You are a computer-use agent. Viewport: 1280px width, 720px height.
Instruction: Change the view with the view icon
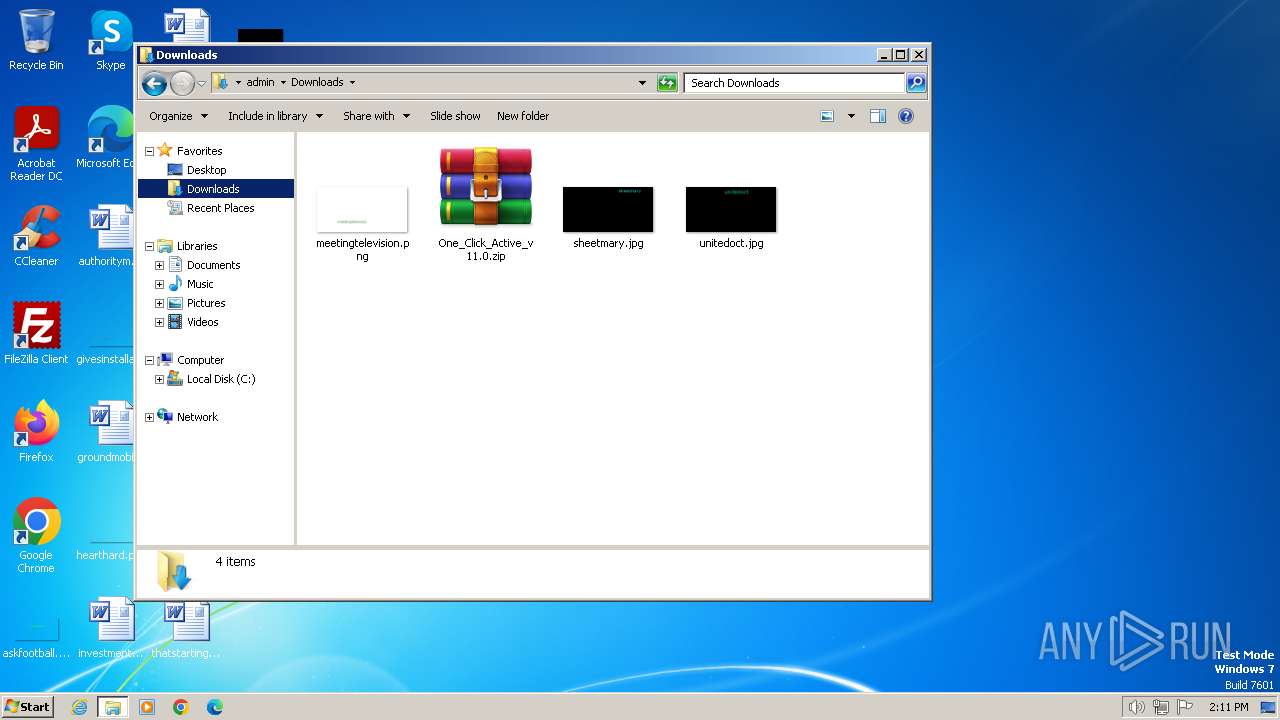[x=827, y=116]
